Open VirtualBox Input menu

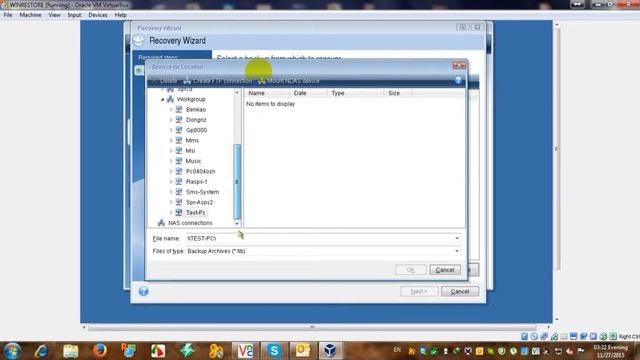(74, 15)
